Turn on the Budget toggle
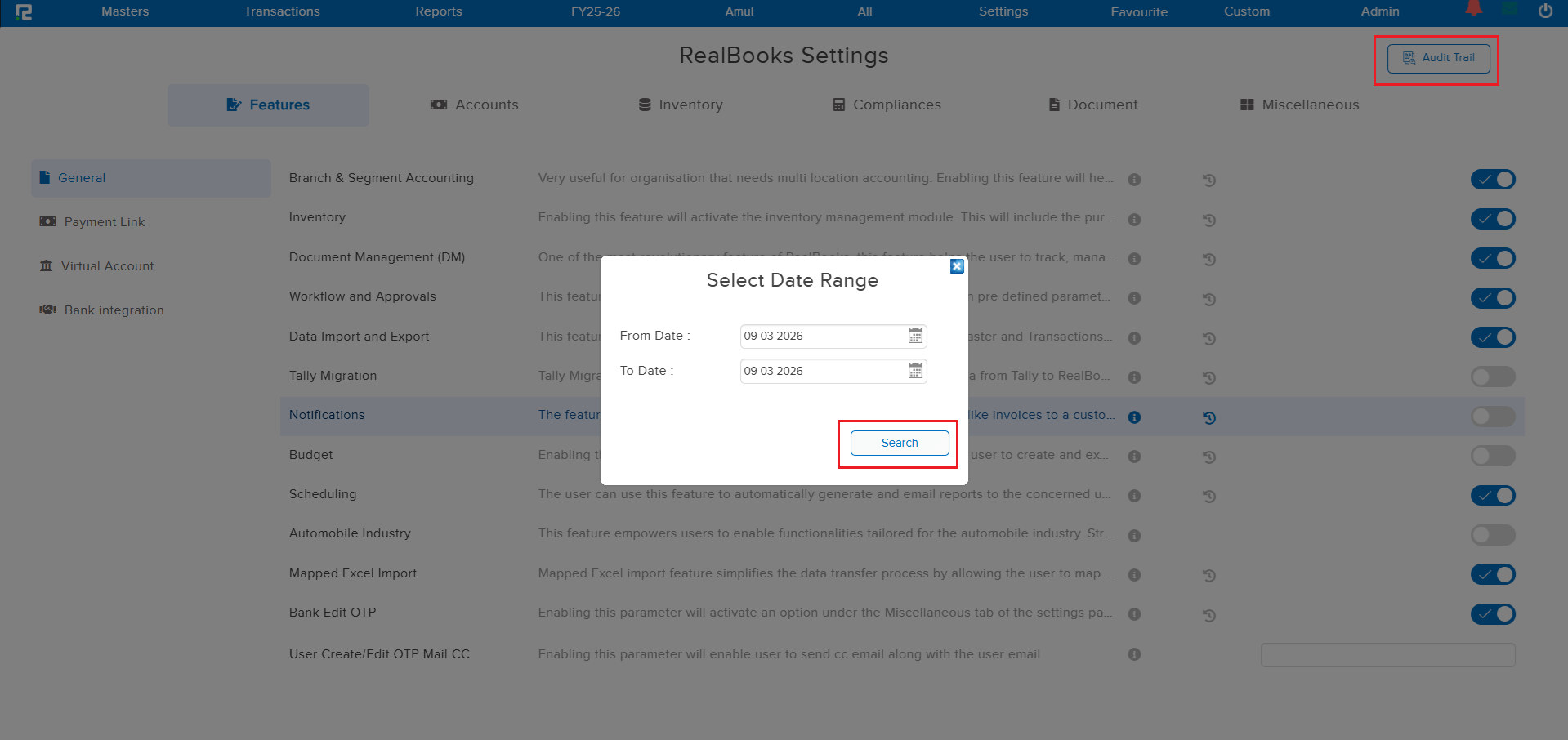The image size is (1568, 740). (x=1493, y=456)
